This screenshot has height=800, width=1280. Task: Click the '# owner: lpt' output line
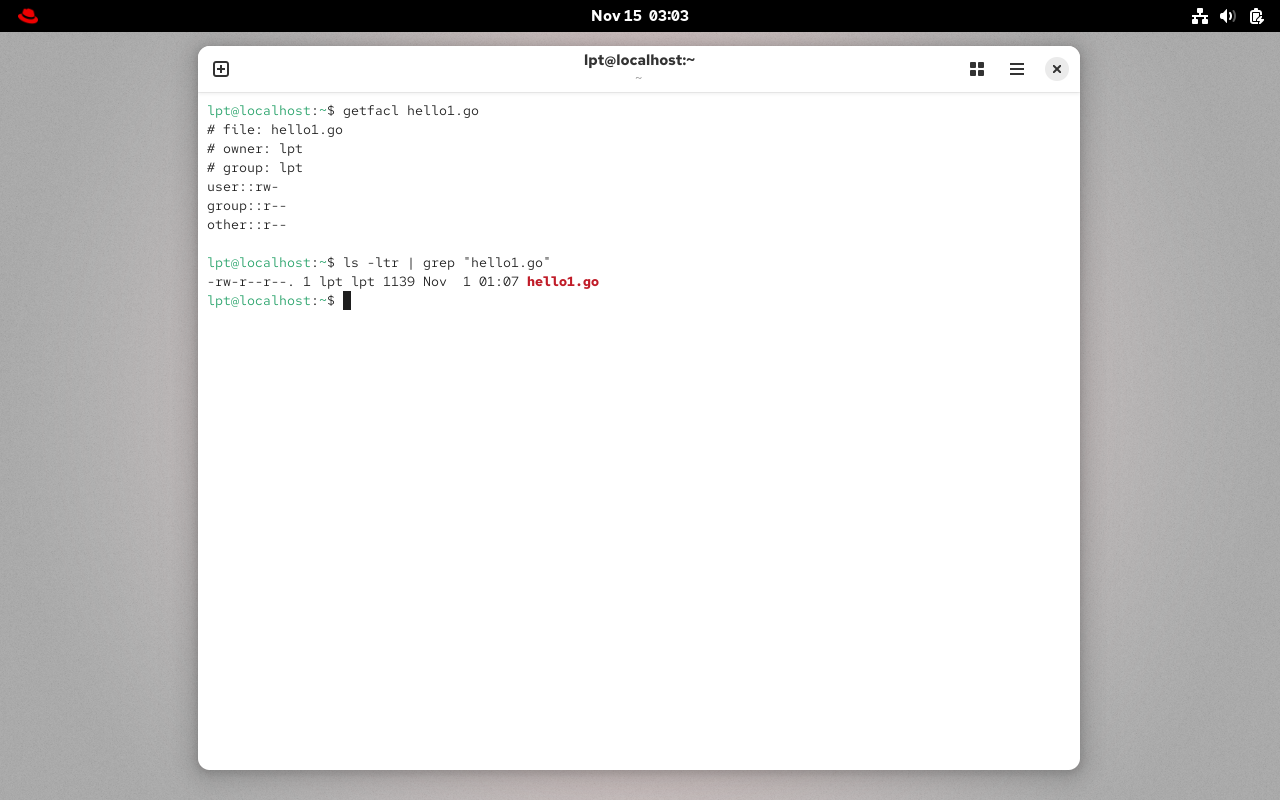(x=255, y=149)
